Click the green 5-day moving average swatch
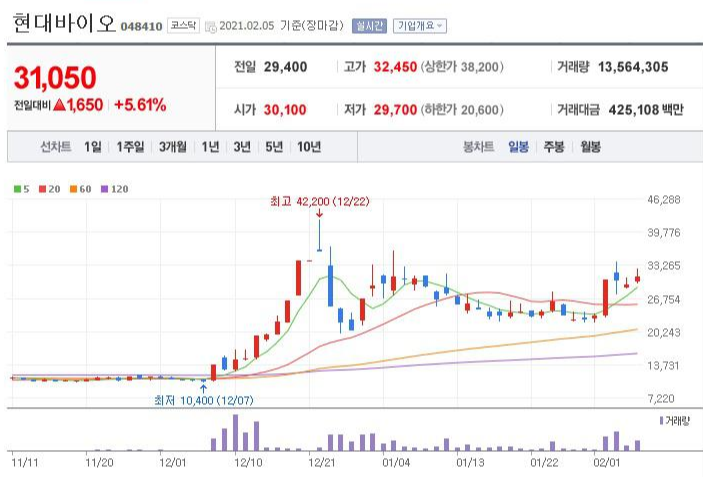 click(17, 189)
